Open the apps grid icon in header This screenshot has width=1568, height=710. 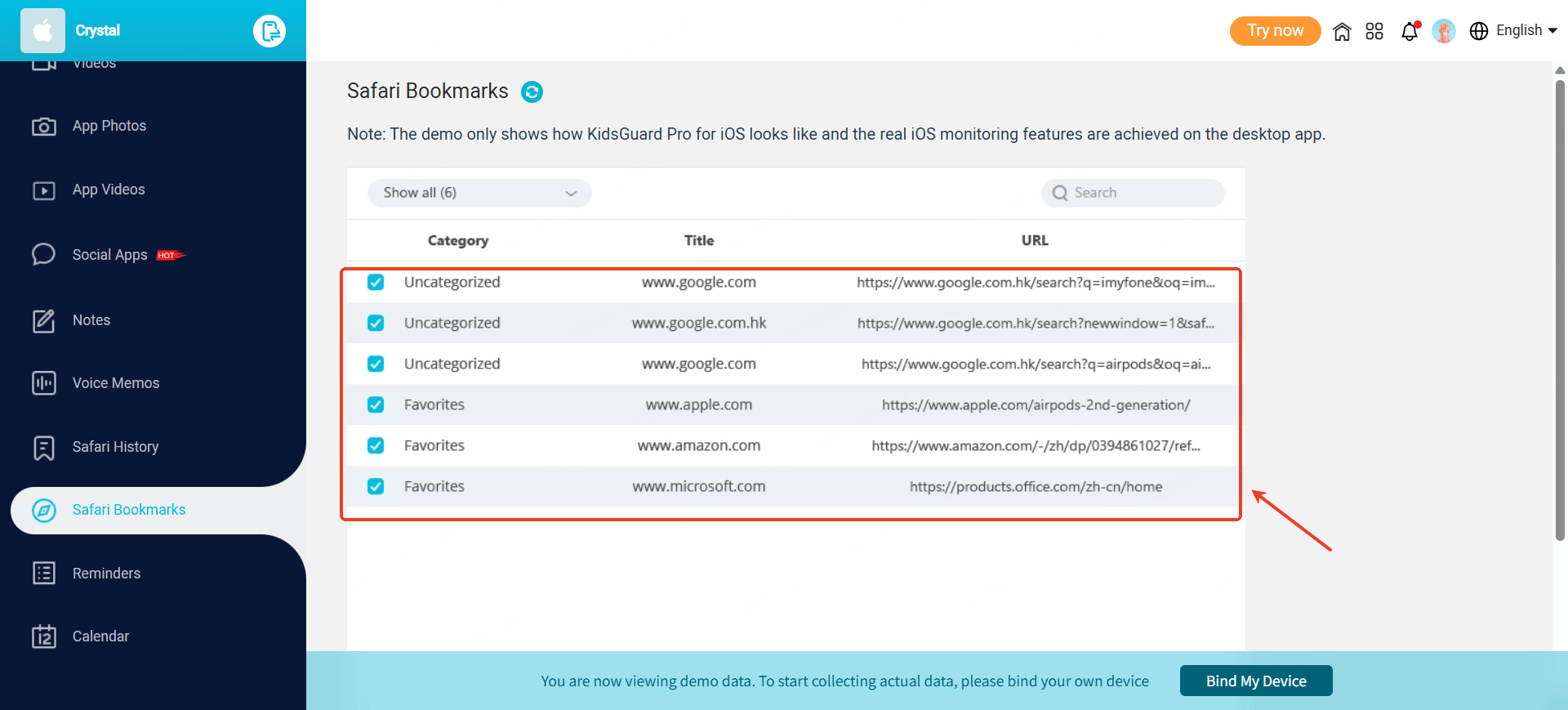click(1374, 31)
